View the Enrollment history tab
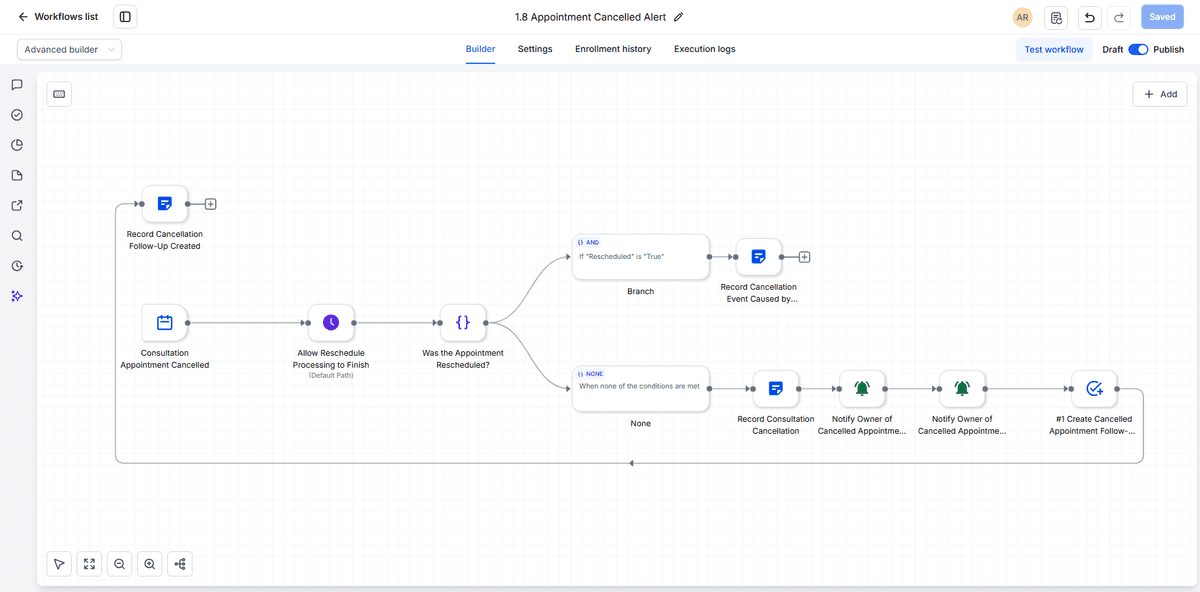 tap(613, 49)
